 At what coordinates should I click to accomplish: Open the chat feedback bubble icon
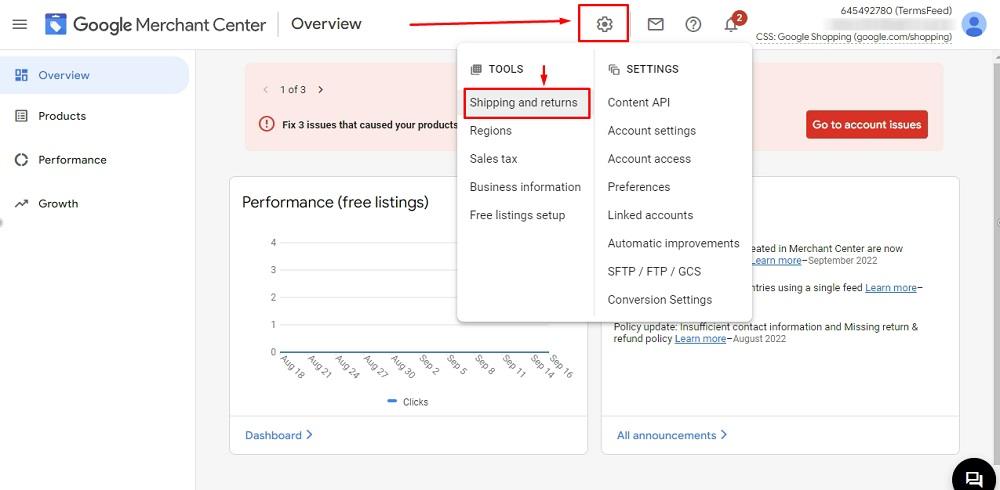pyautogui.click(x=973, y=479)
